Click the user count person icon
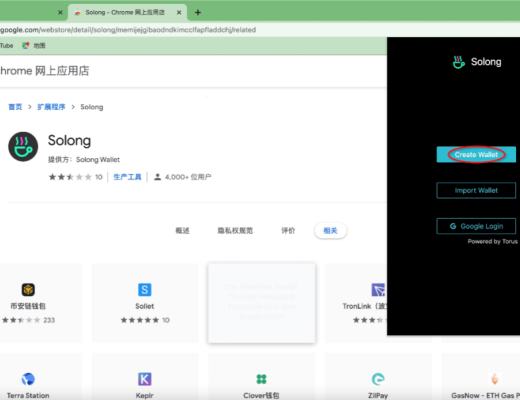Viewport: 520px width, 400px height. click(157, 177)
